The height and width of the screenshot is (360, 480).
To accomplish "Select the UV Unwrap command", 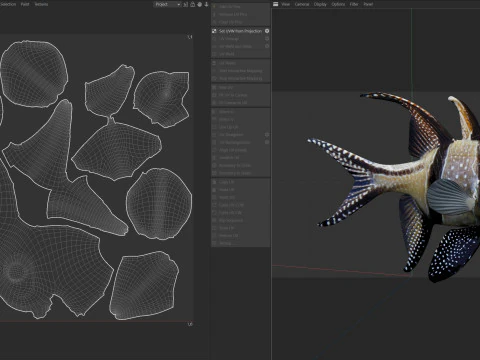I will [x=240, y=39].
